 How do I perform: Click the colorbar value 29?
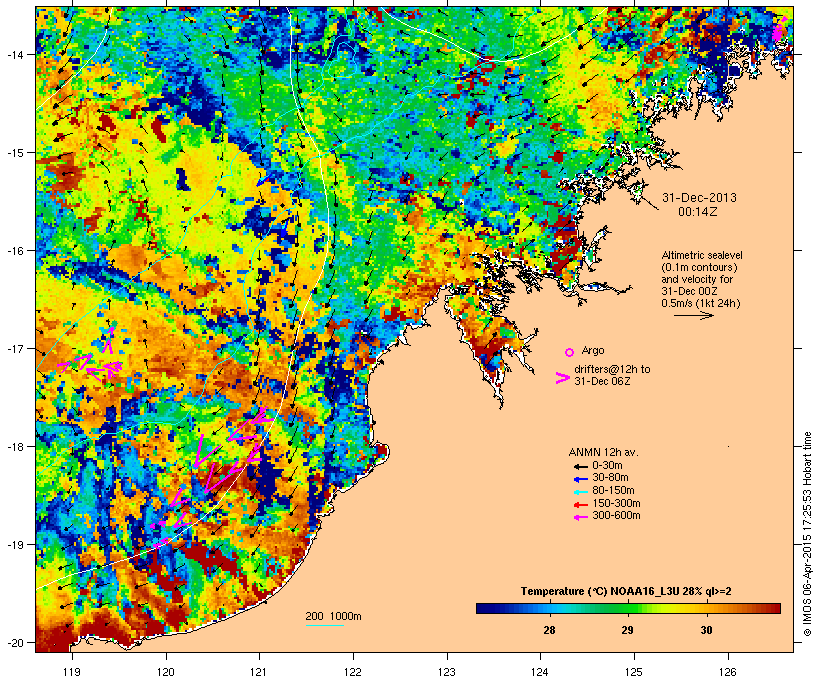click(x=628, y=630)
